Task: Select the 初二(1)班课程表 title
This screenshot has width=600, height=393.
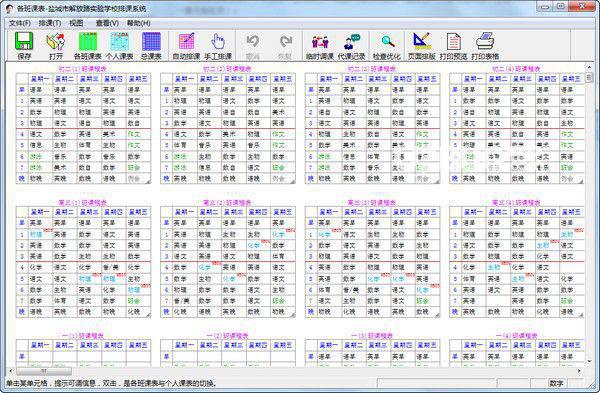Action: tap(82, 69)
